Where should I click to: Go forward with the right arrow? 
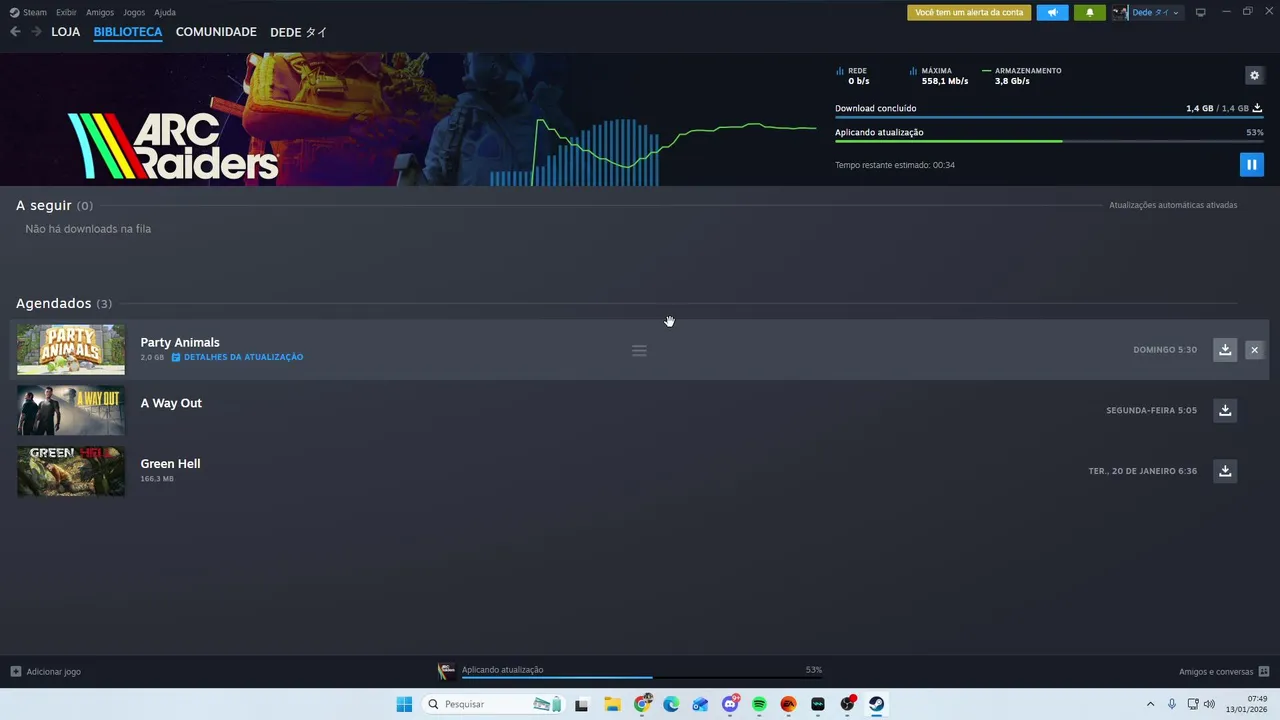click(37, 32)
